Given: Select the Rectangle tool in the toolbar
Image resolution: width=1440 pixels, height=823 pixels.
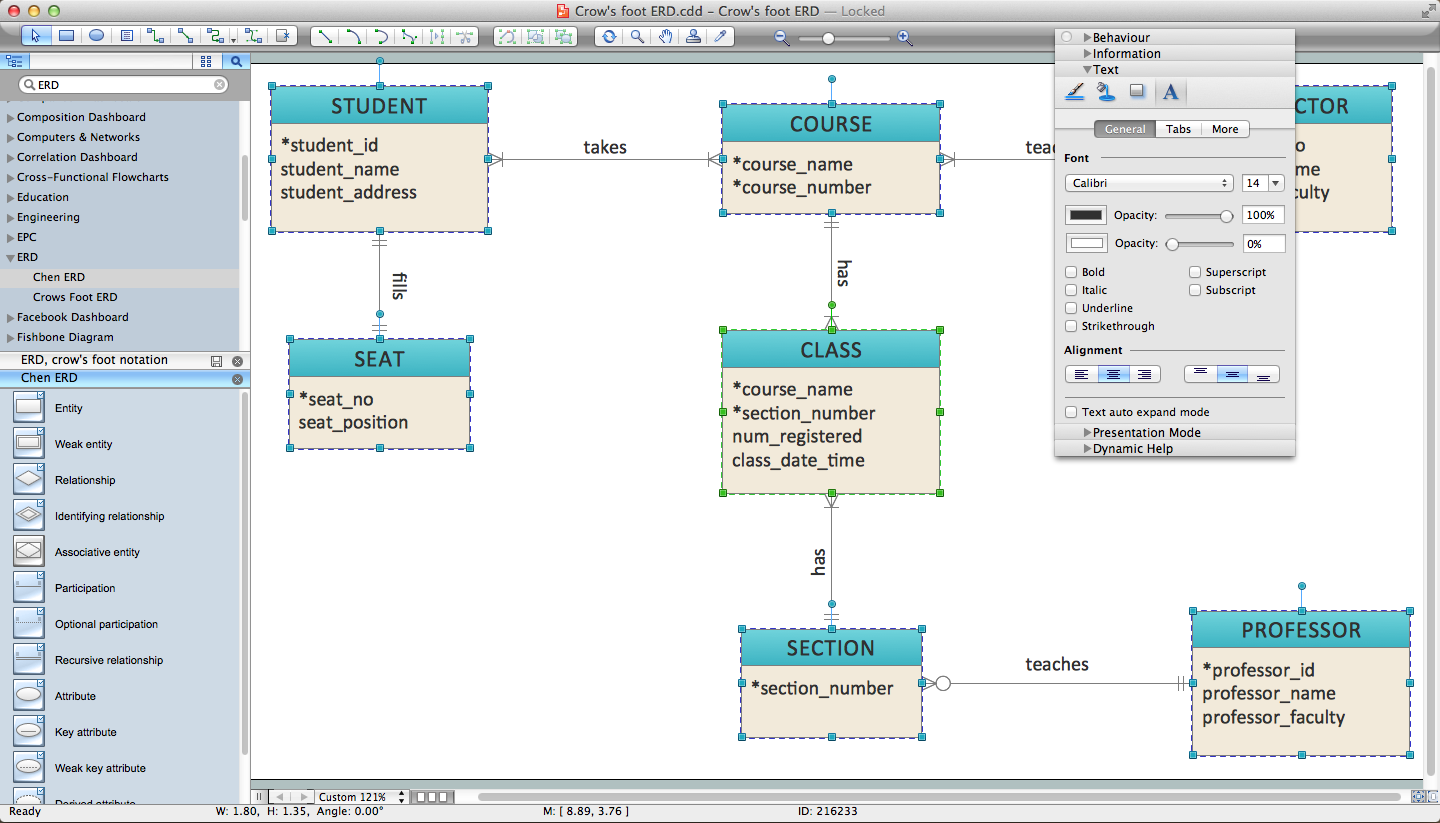Looking at the screenshot, I should (65, 37).
